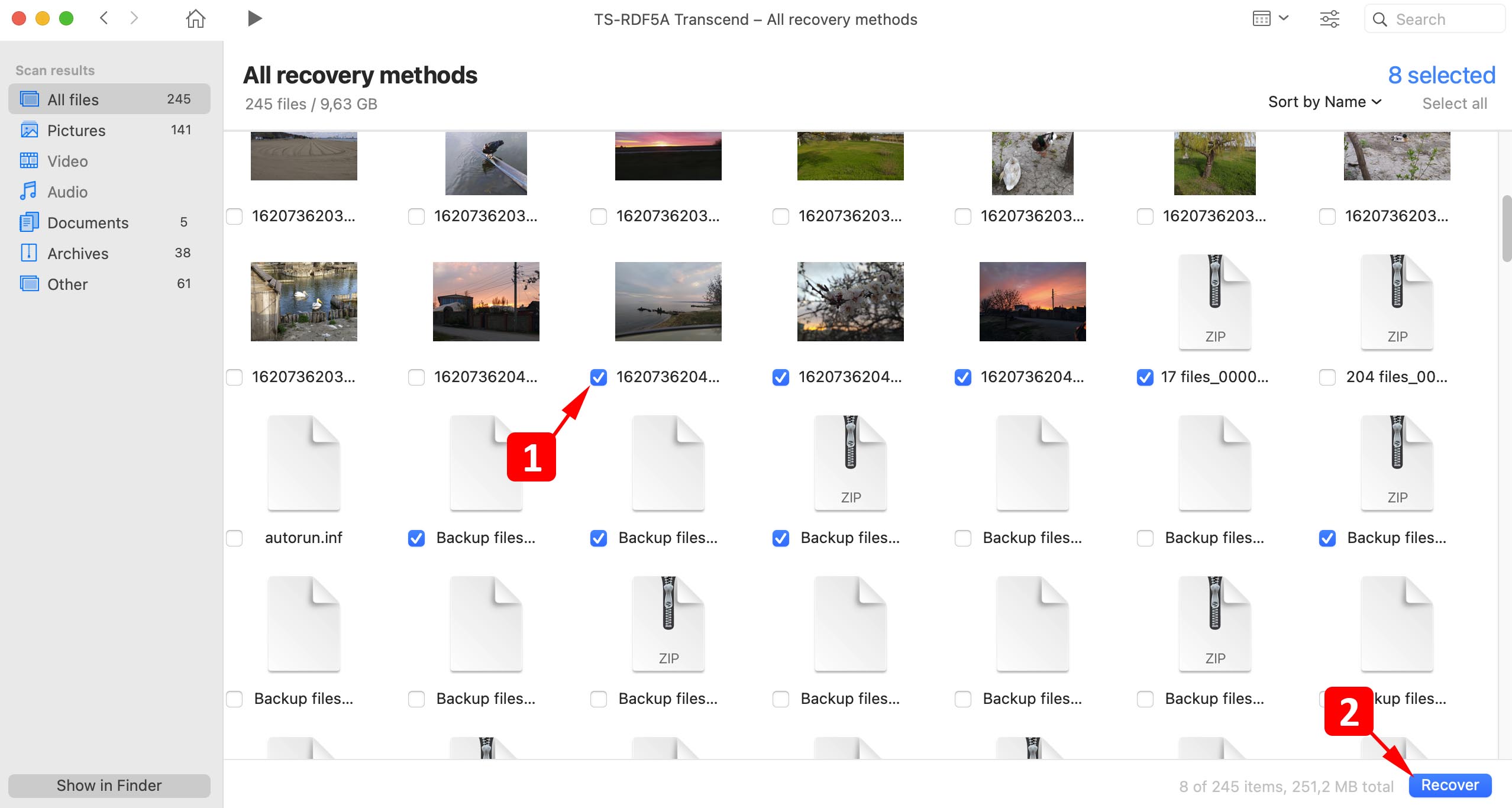The image size is (1512, 808).
Task: Uncheck the 17 files_0000 ZIP checkbox
Action: pyautogui.click(x=1145, y=377)
